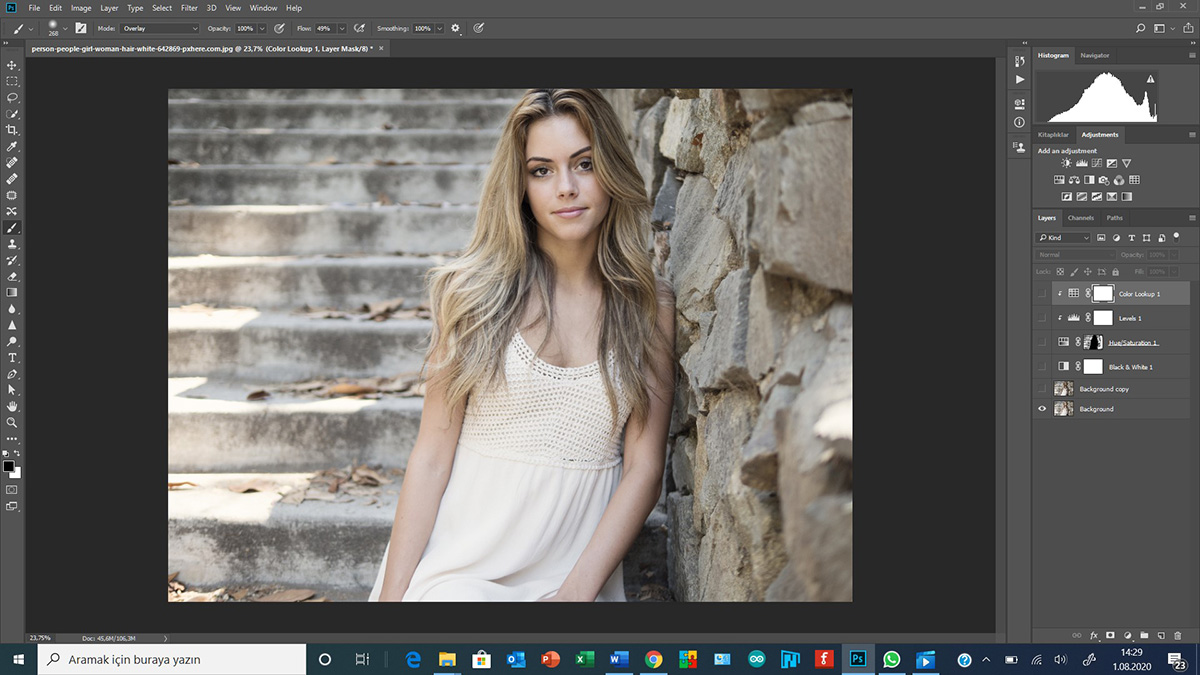Select the Eyedropper tool
Image resolution: width=1200 pixels, height=675 pixels.
click(x=12, y=146)
